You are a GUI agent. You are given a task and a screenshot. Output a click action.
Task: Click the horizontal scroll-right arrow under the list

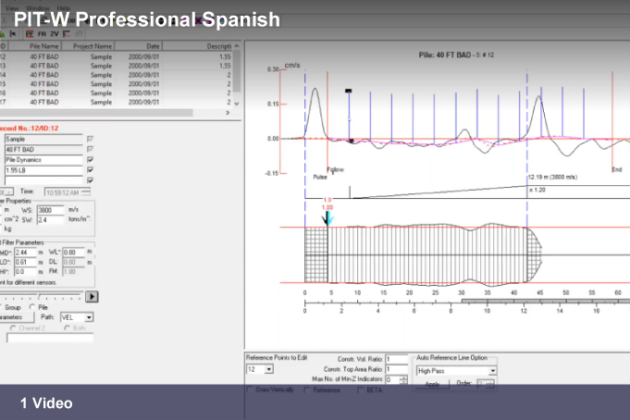click(x=228, y=113)
